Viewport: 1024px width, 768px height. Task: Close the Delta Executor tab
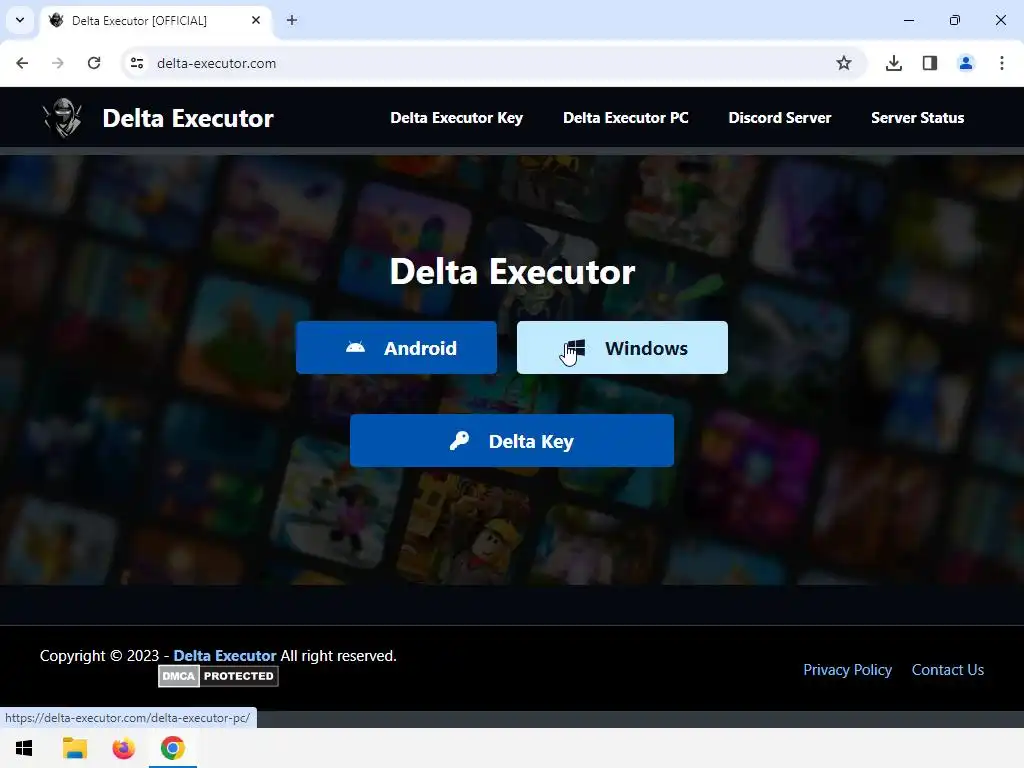point(256,20)
